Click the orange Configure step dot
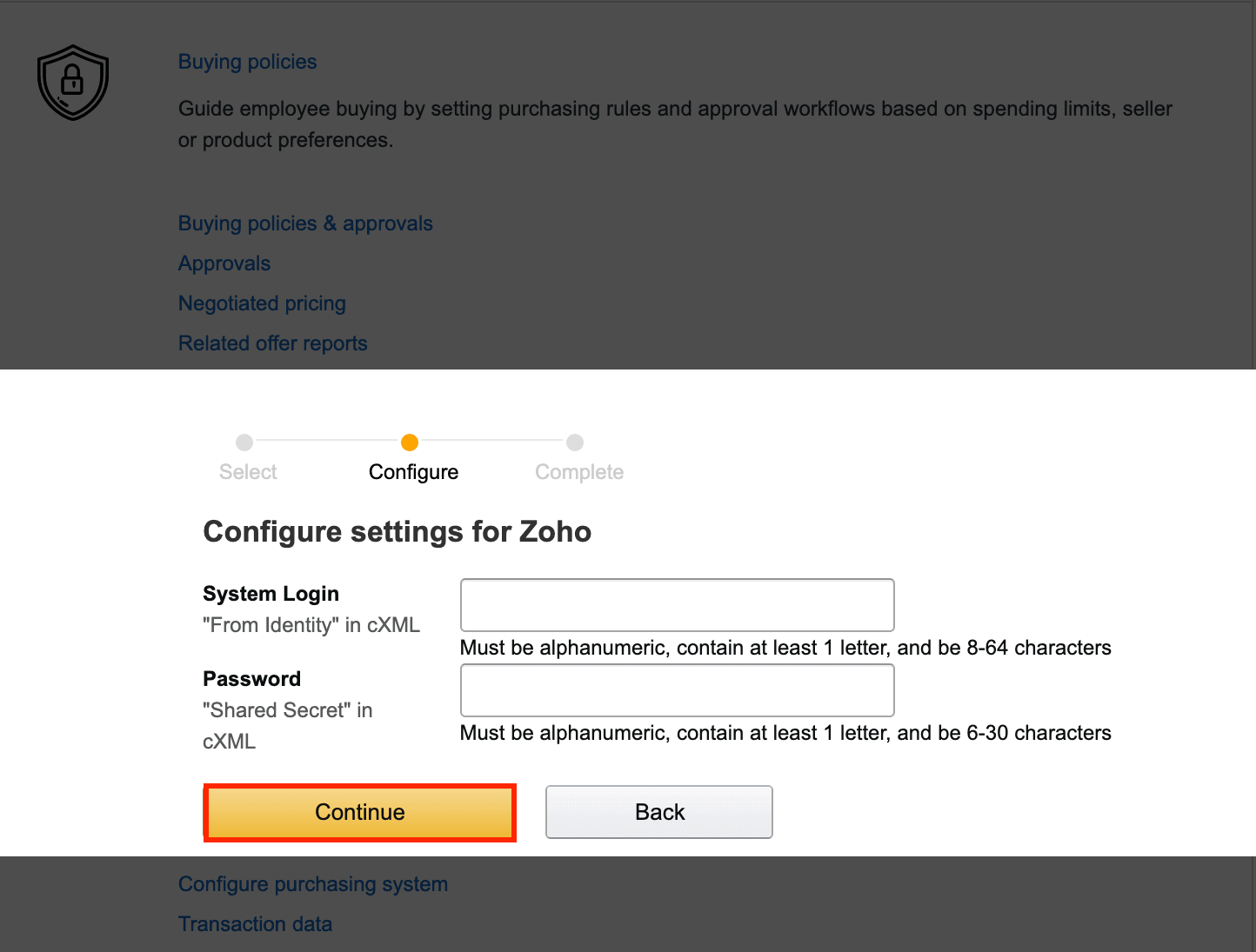Screen dimensions: 1256x952 click(410, 443)
